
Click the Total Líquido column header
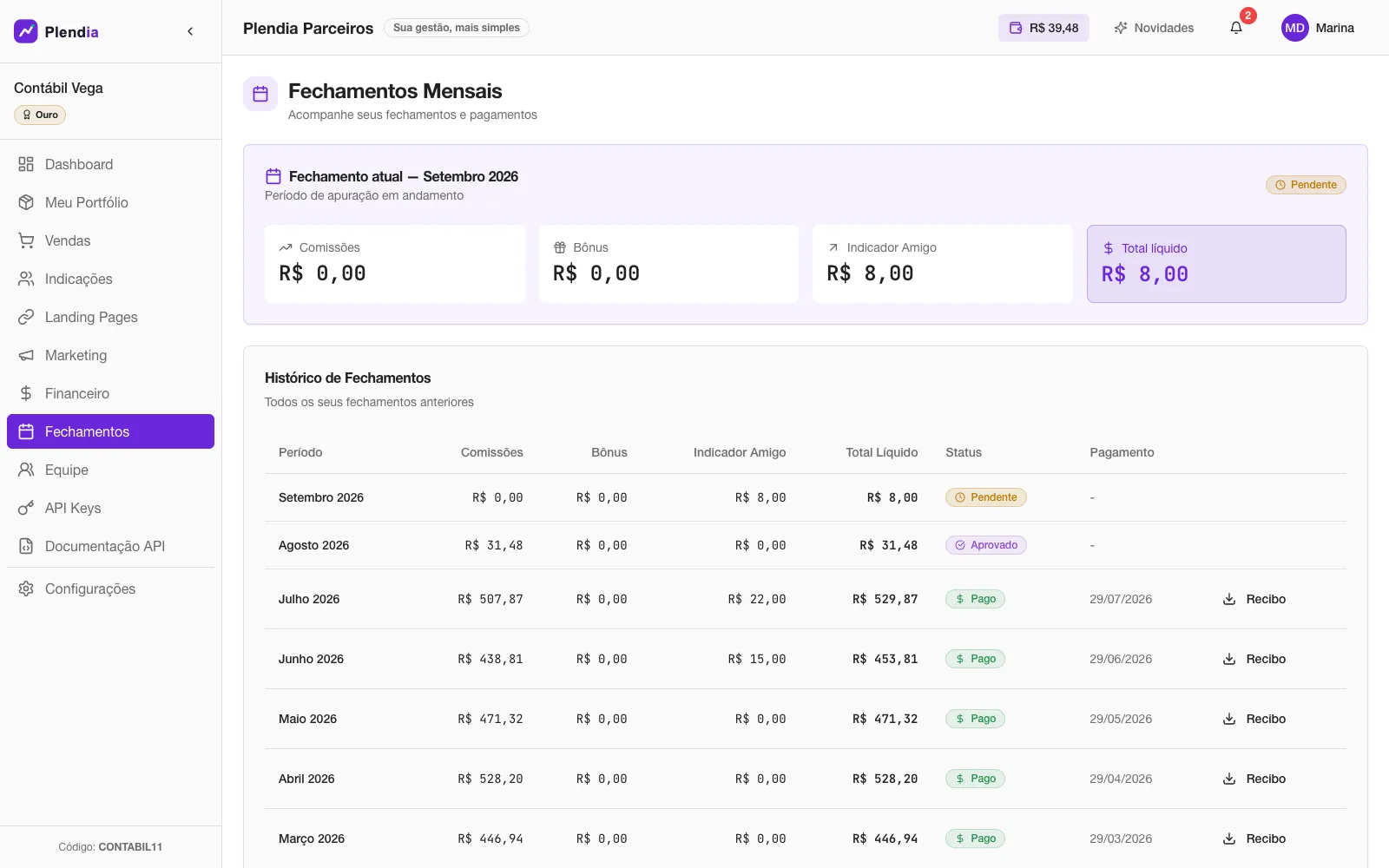point(882,452)
